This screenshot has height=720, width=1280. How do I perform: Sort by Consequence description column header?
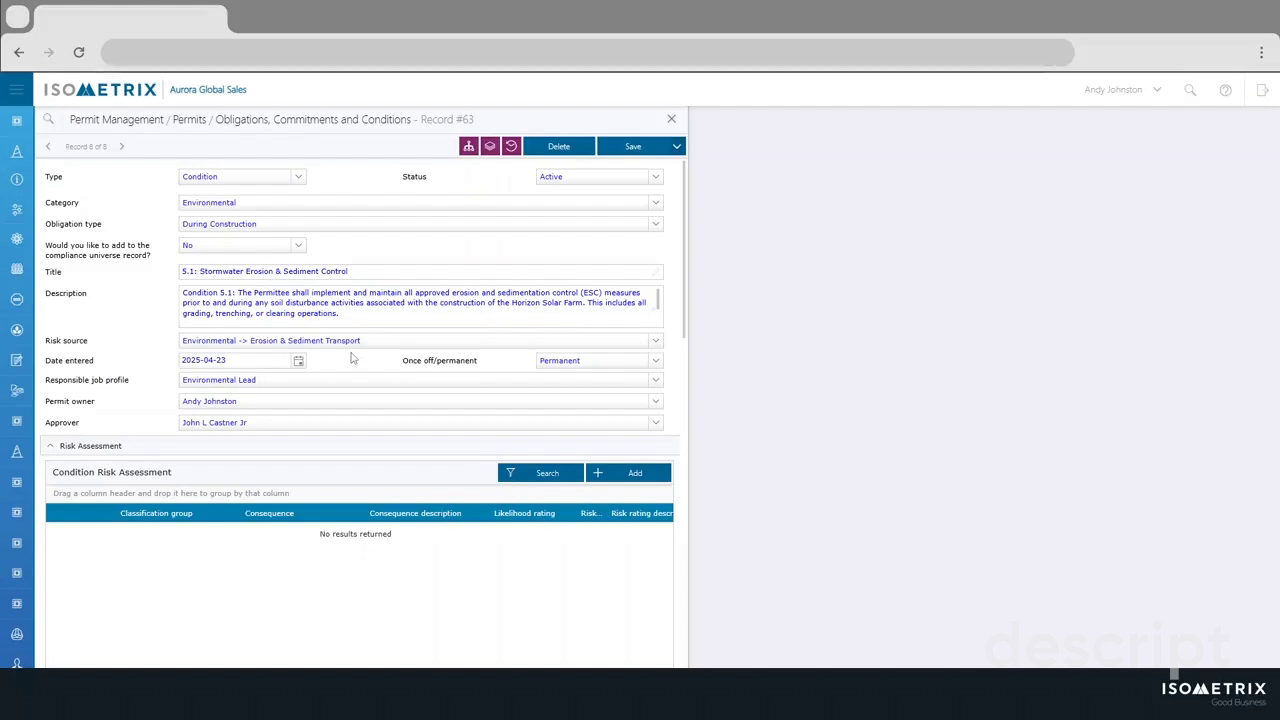pyautogui.click(x=415, y=513)
